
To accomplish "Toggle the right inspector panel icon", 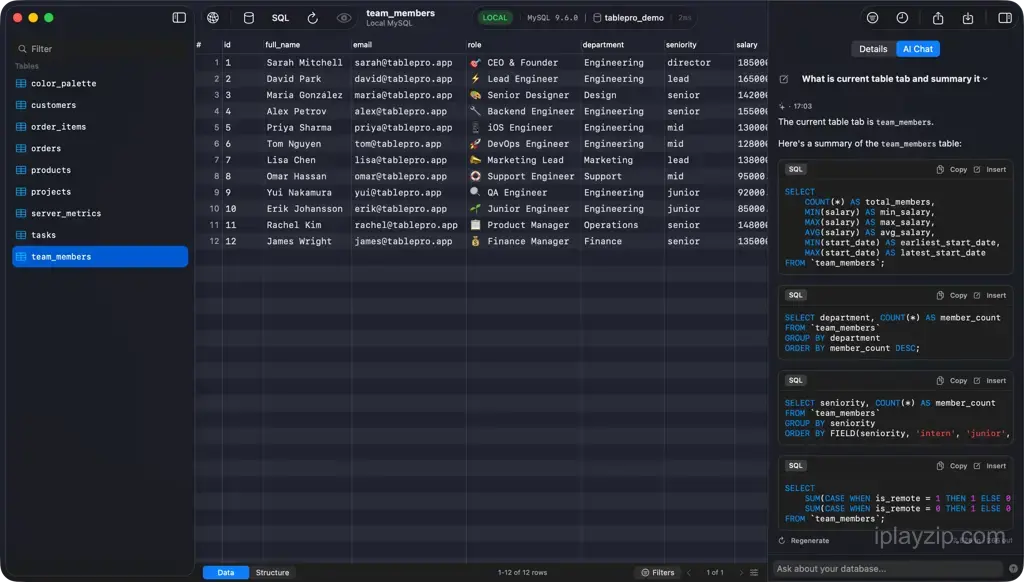I will (x=1005, y=18).
